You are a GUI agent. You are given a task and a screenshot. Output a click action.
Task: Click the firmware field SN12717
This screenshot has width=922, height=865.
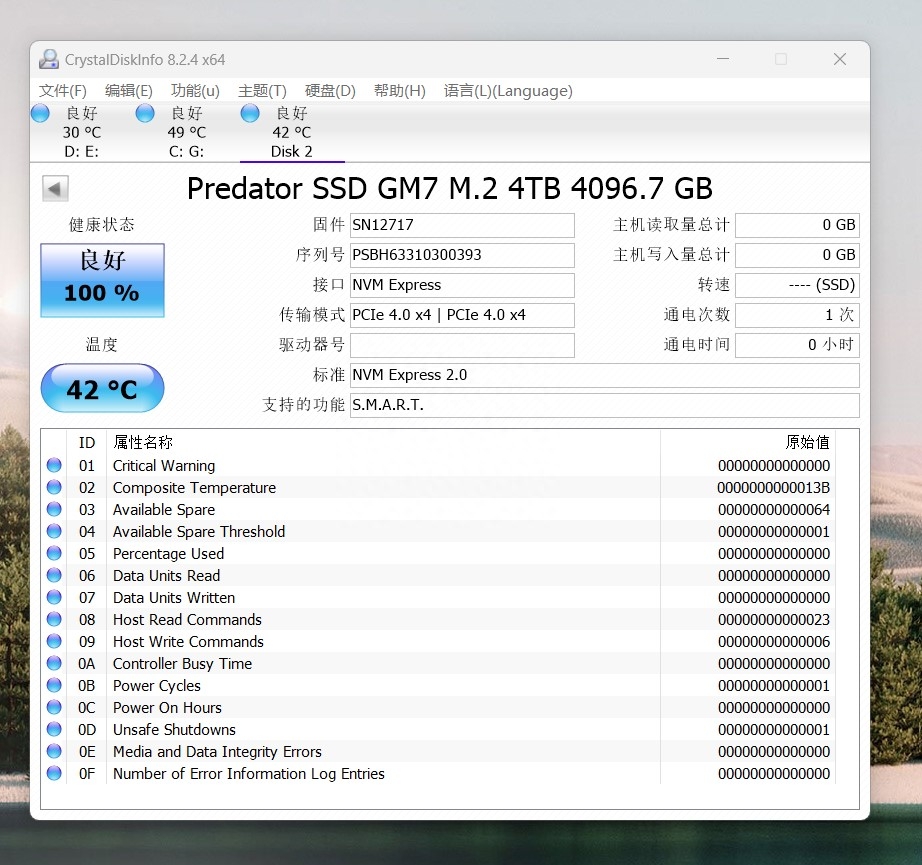(x=462, y=225)
